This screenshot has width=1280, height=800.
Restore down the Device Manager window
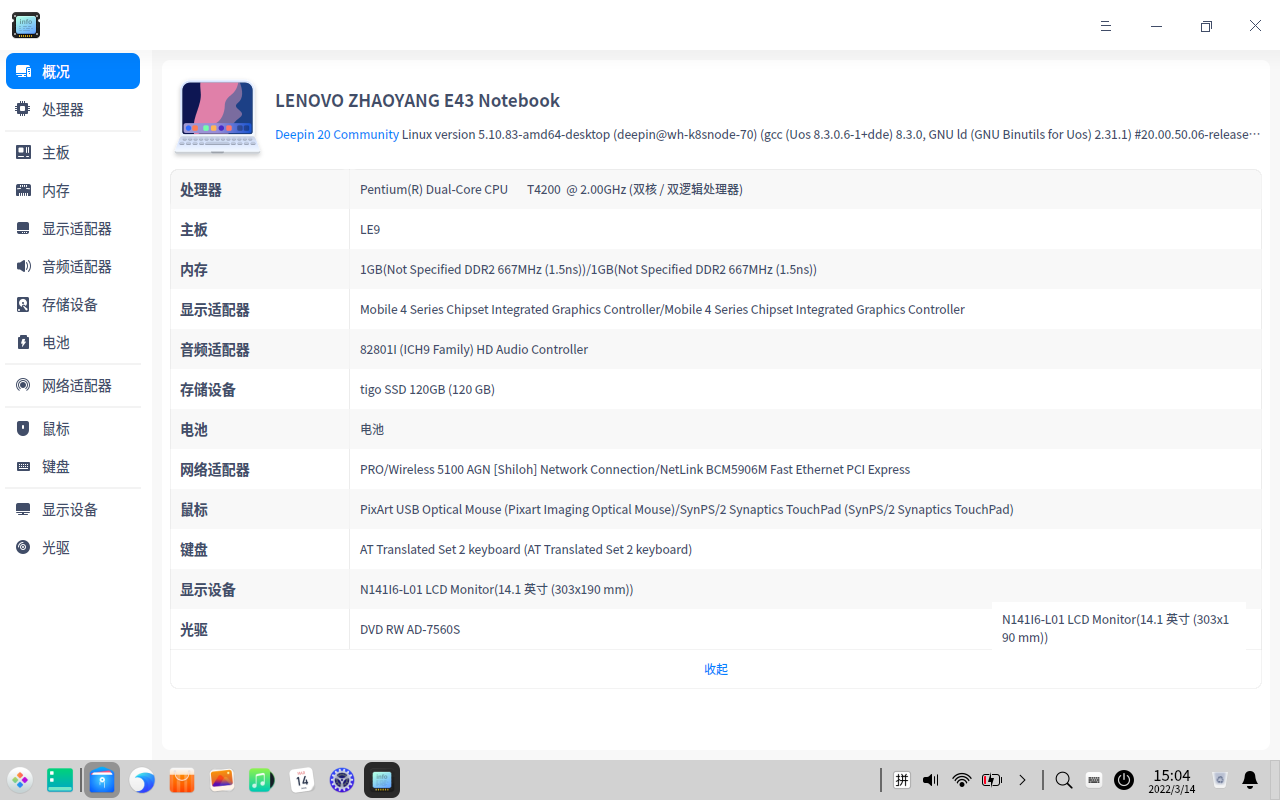click(1206, 26)
